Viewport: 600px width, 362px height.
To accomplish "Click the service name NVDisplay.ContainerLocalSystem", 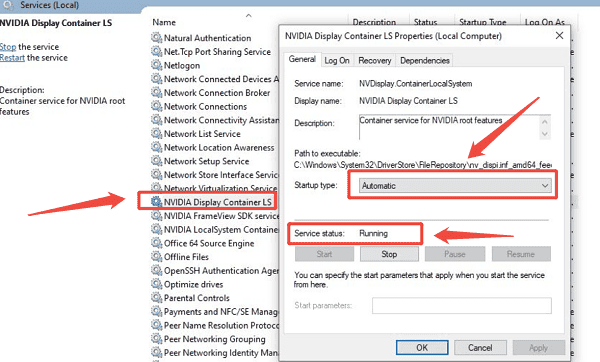I will [416, 83].
